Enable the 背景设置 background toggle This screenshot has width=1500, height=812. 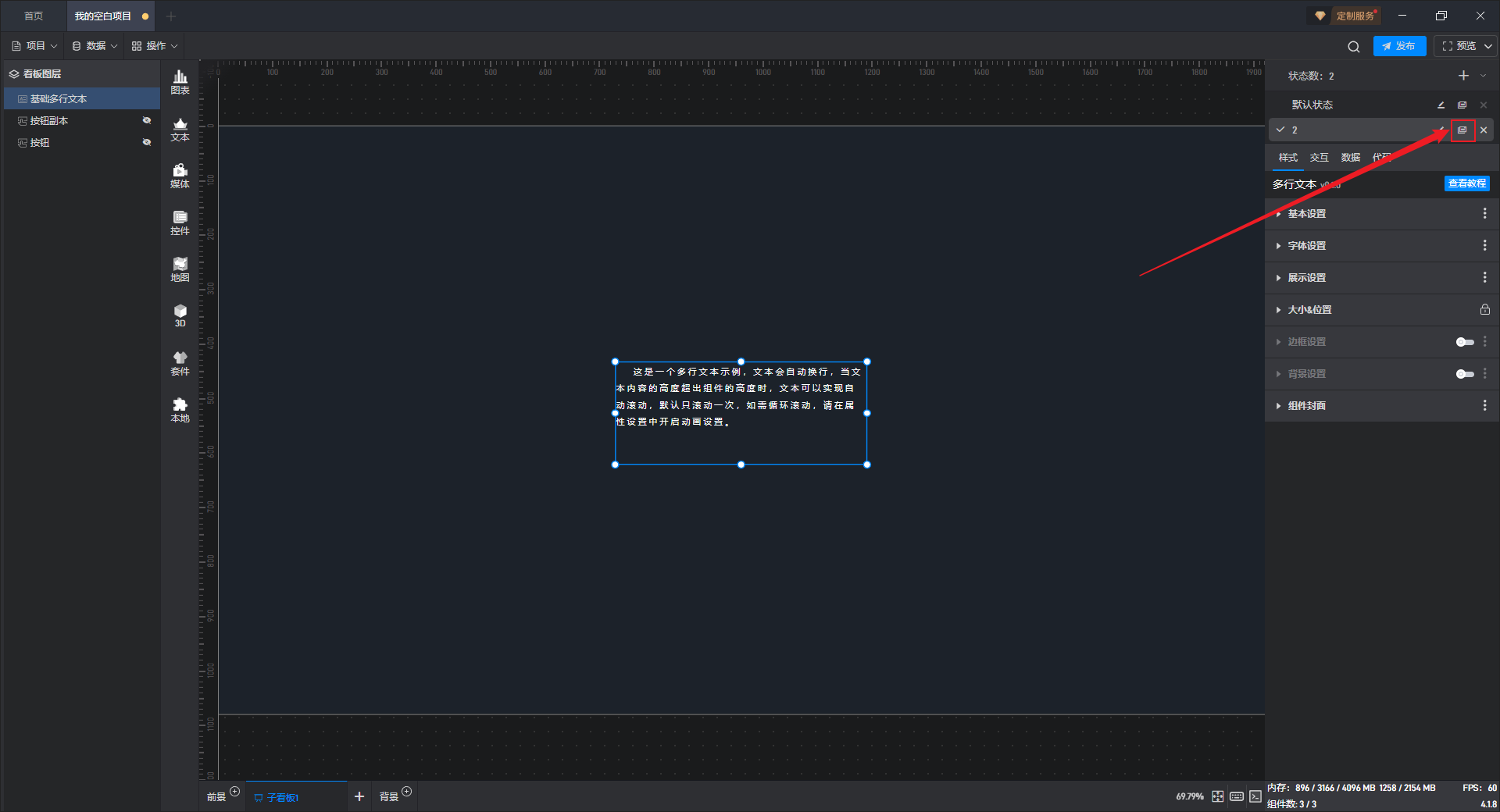click(1464, 374)
